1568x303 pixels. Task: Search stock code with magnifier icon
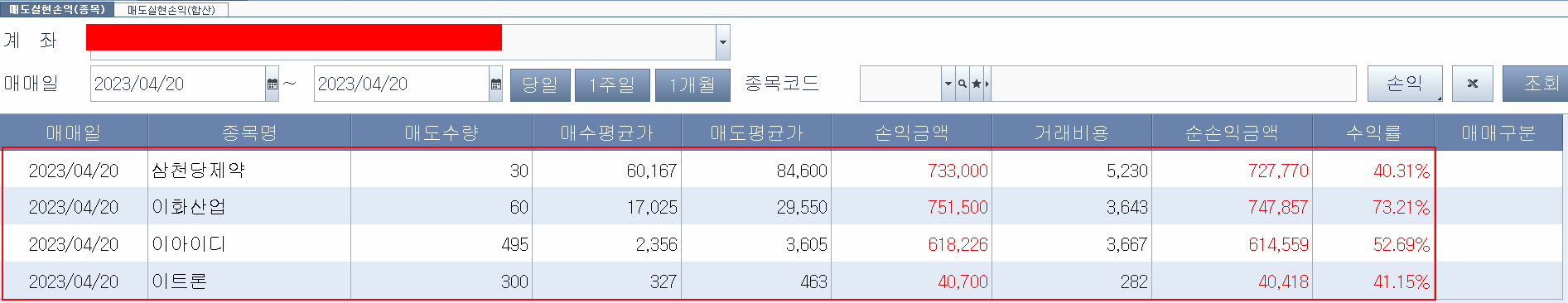(962, 84)
